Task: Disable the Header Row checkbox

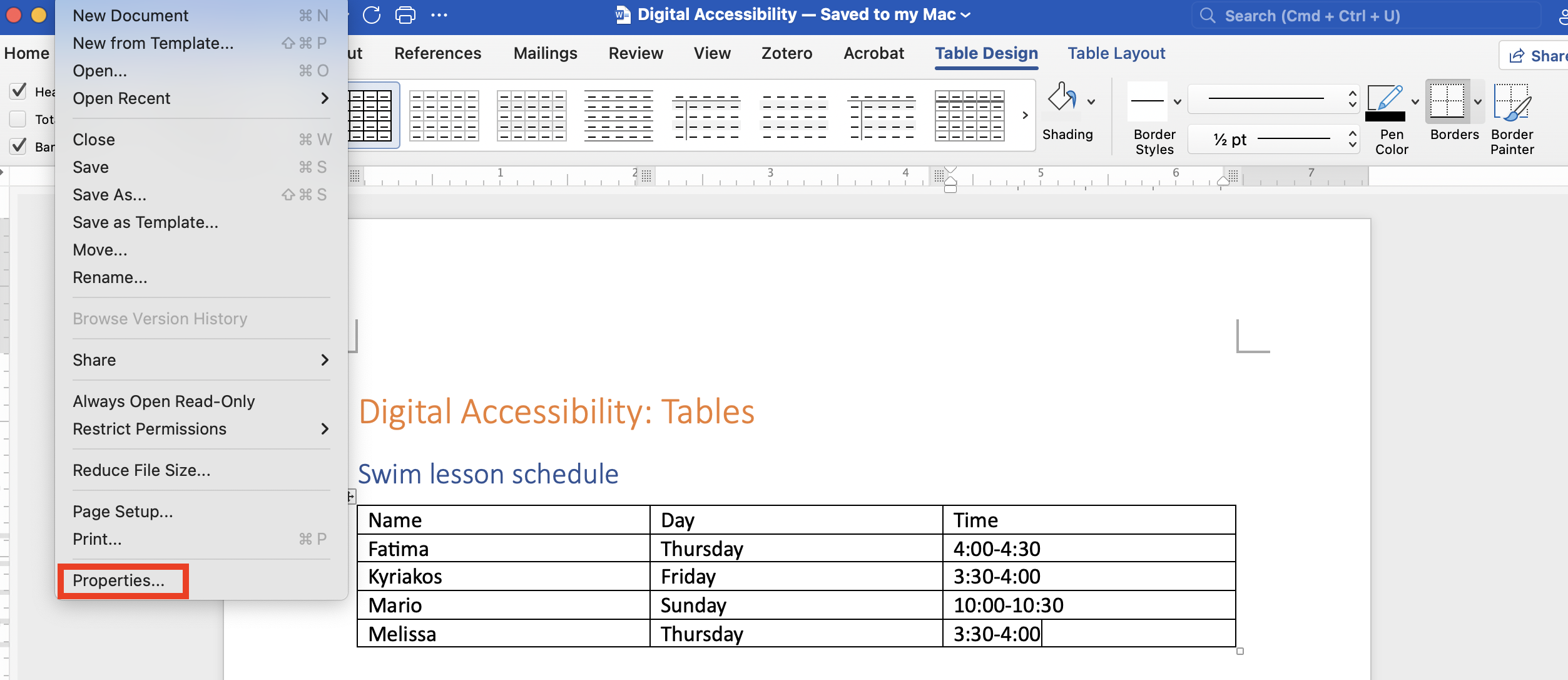Action: click(x=18, y=91)
